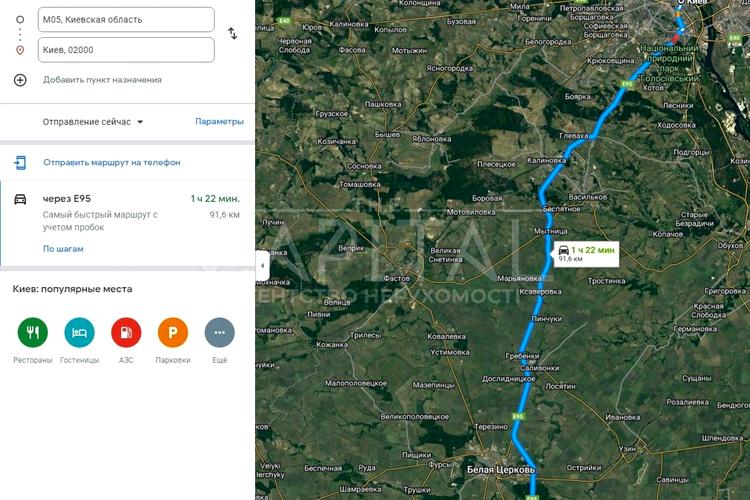
Task: Swap origin and destination with the arrows icon
Action: pos(232,34)
